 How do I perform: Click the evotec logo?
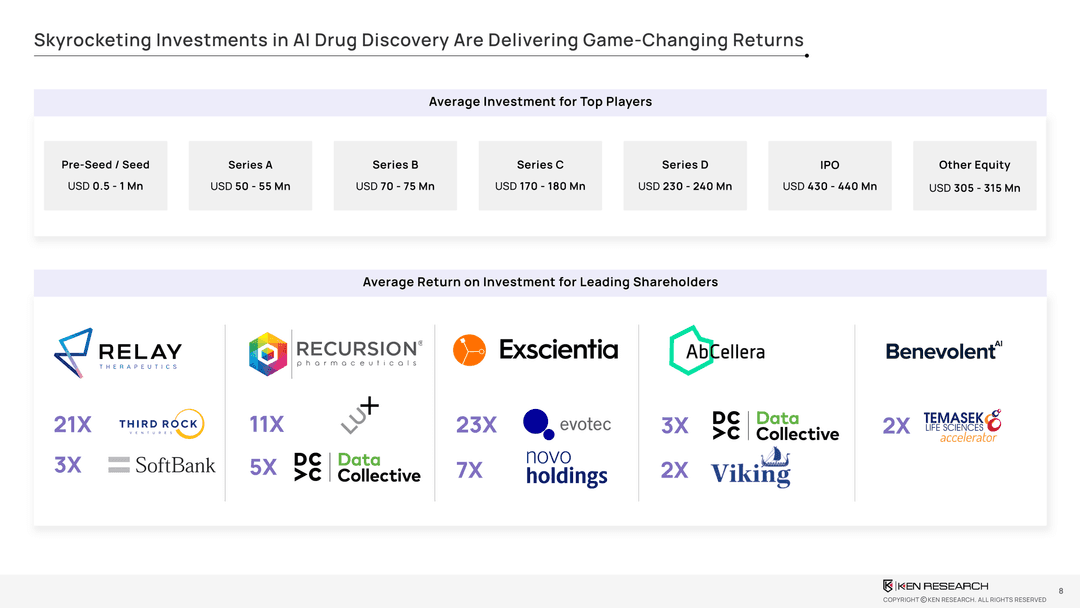coord(567,424)
